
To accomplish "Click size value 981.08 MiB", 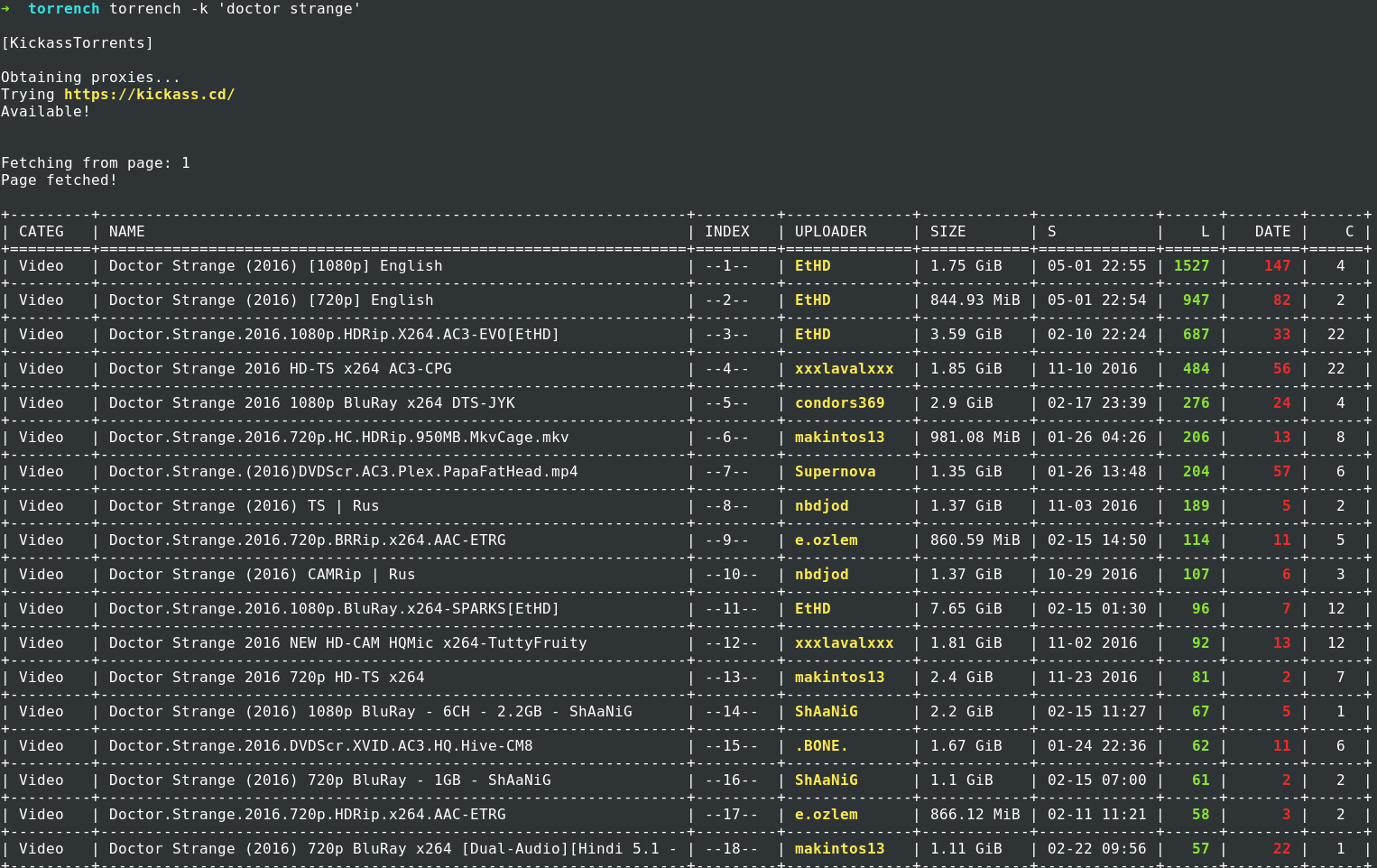I will point(975,437).
